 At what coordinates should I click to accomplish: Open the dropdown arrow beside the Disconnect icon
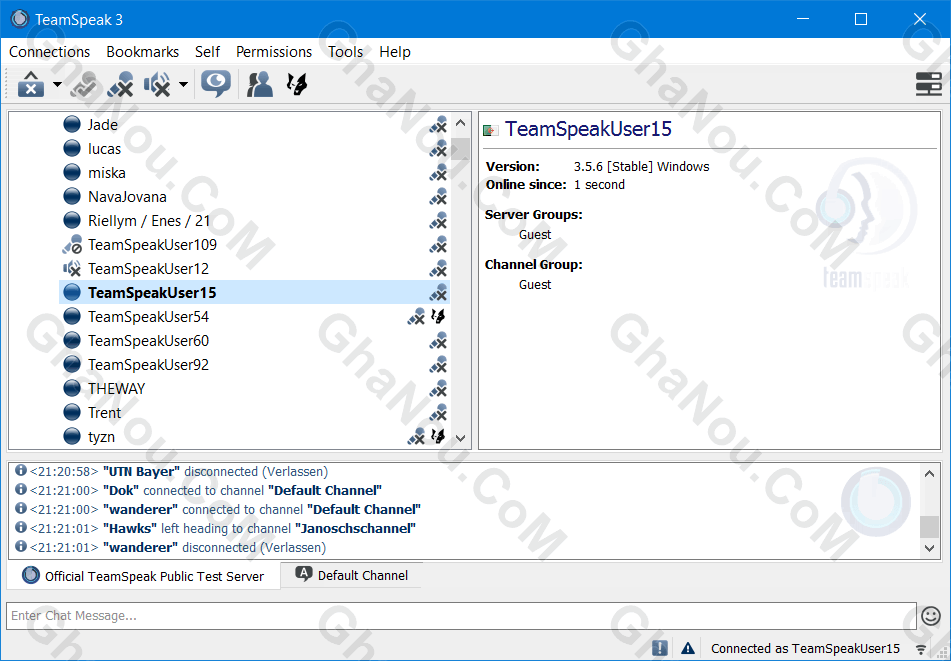[x=57, y=84]
